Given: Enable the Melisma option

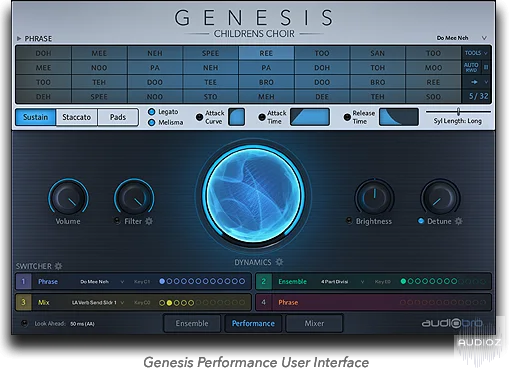Looking at the screenshot, I should pyautogui.click(x=152, y=122).
